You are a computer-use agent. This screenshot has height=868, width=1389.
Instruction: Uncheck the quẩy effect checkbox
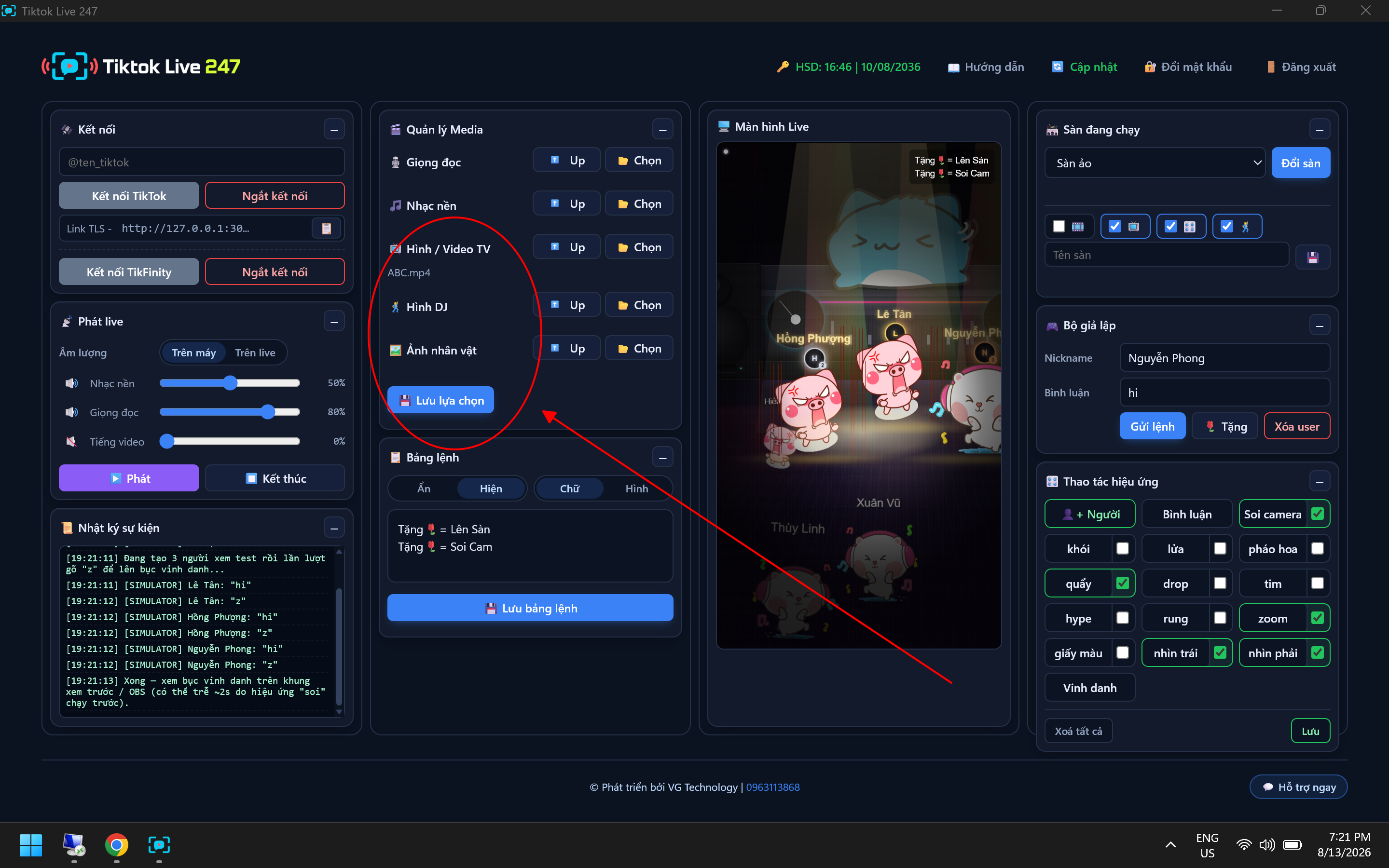(1123, 583)
